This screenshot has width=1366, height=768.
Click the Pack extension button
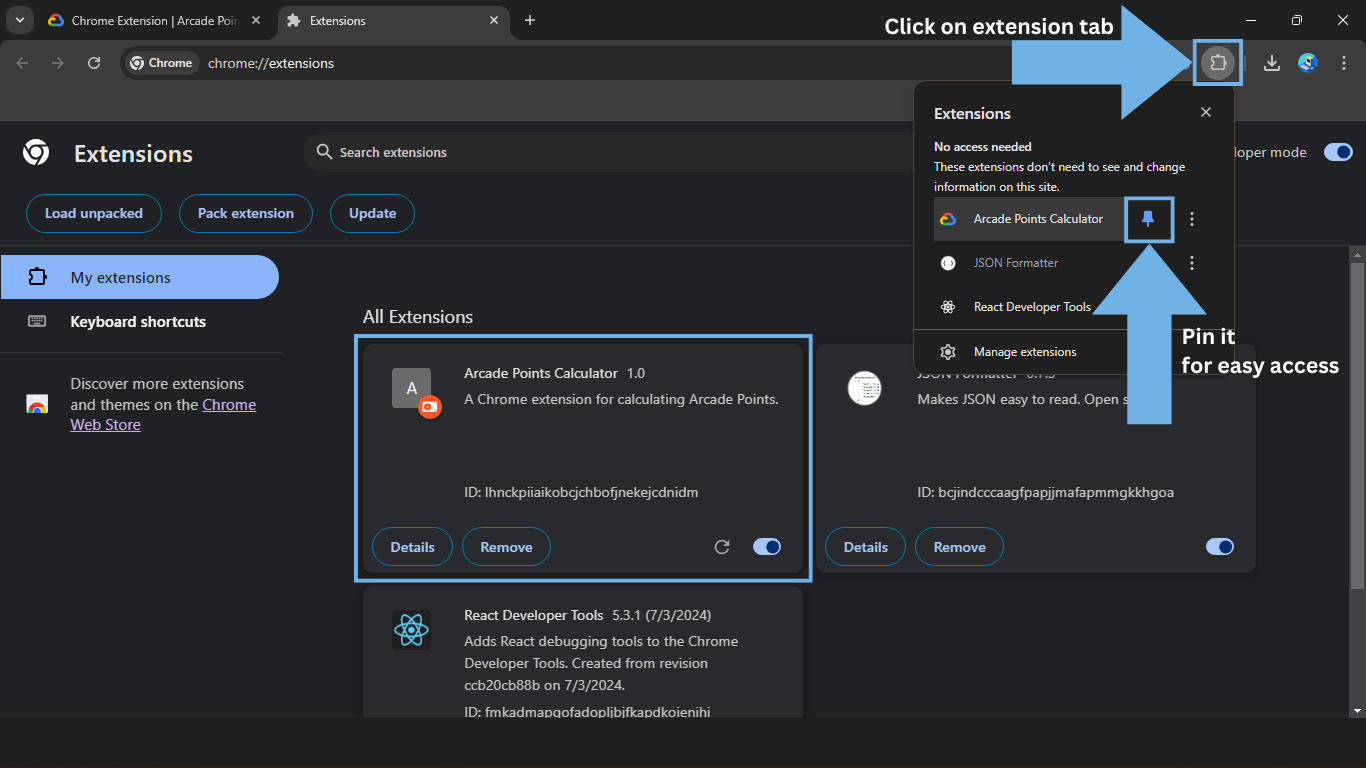click(246, 213)
